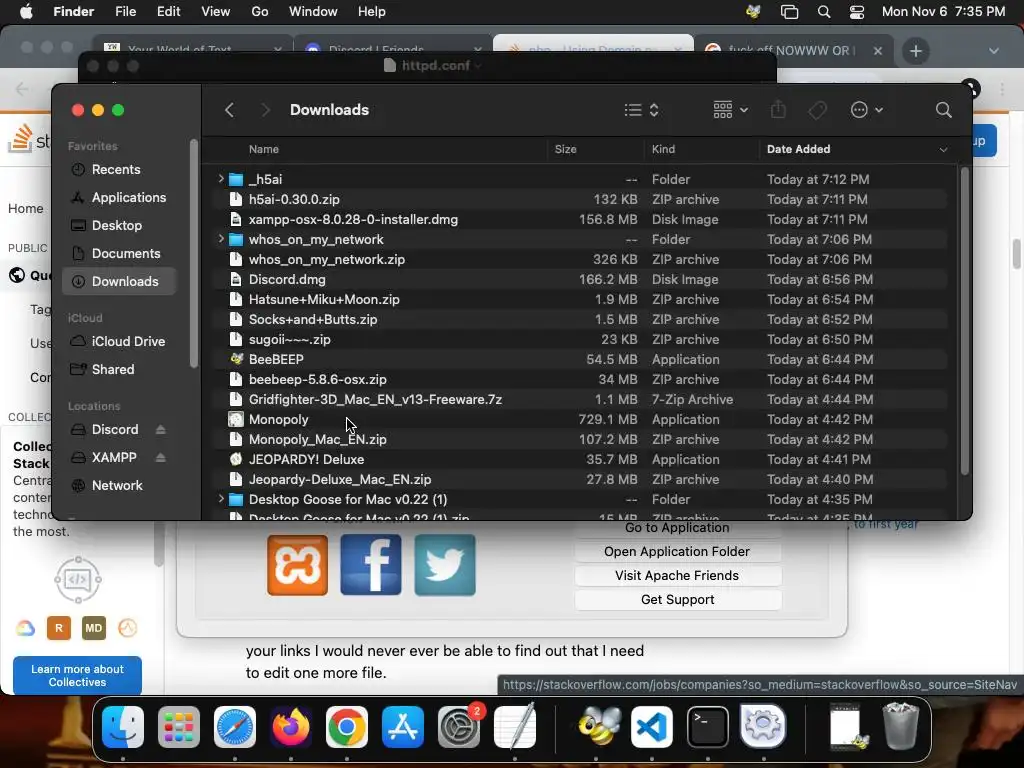The image size is (1024, 768).
Task: Eject the Discord volume in sidebar
Action: [x=161, y=430]
